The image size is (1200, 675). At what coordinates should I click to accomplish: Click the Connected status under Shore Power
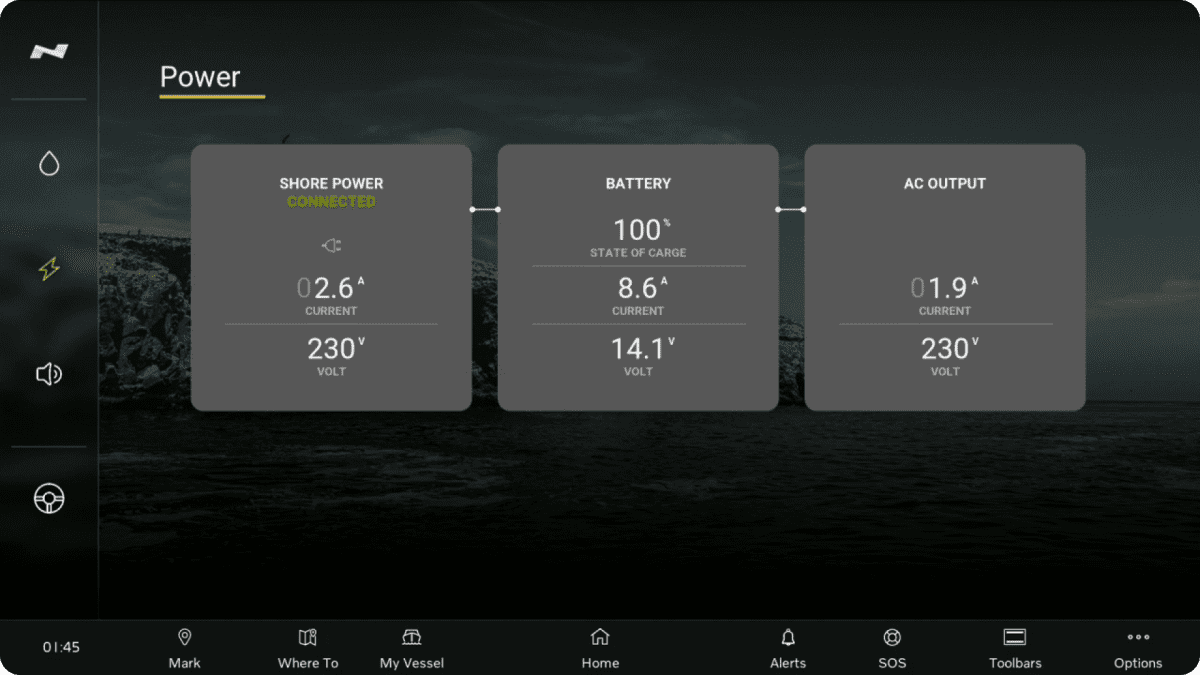pos(331,201)
